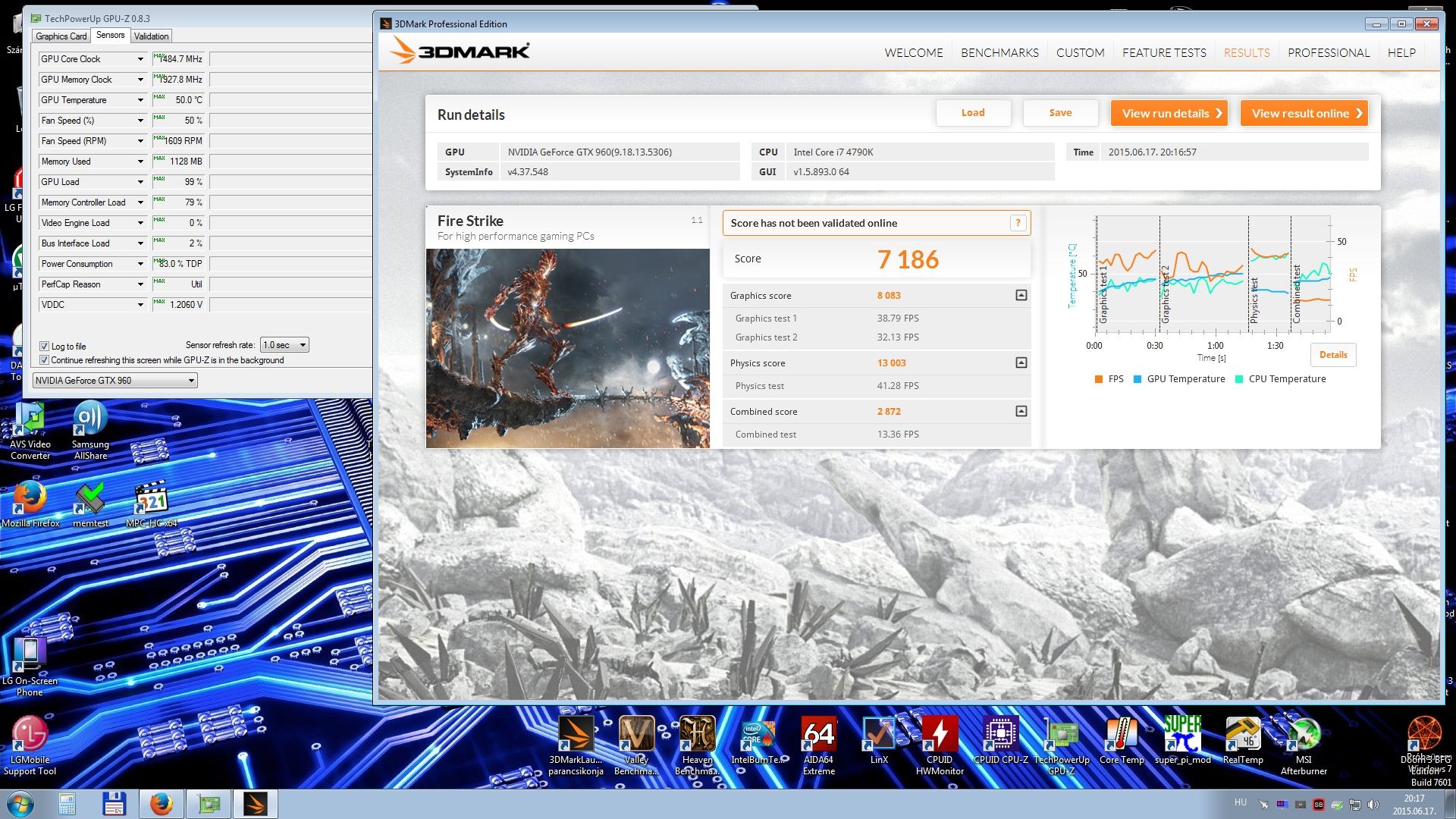
Task: Open IntelBurnTest desktop shortcut
Action: 758,740
